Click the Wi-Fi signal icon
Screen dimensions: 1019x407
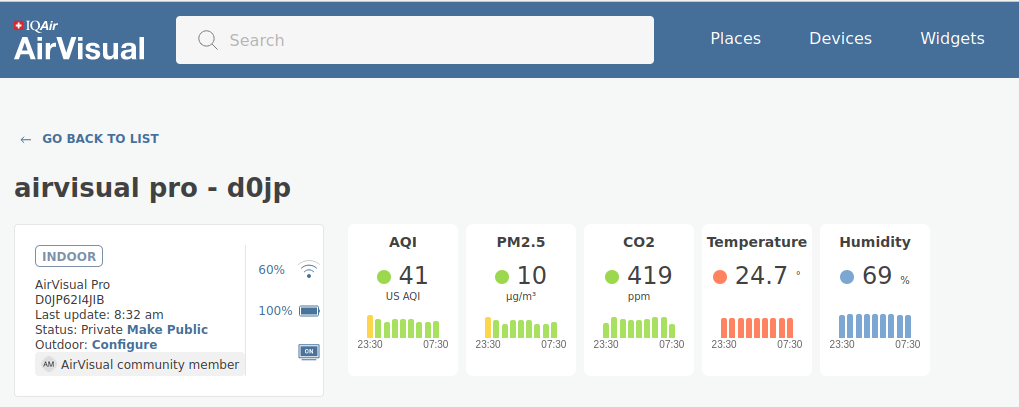(x=309, y=269)
